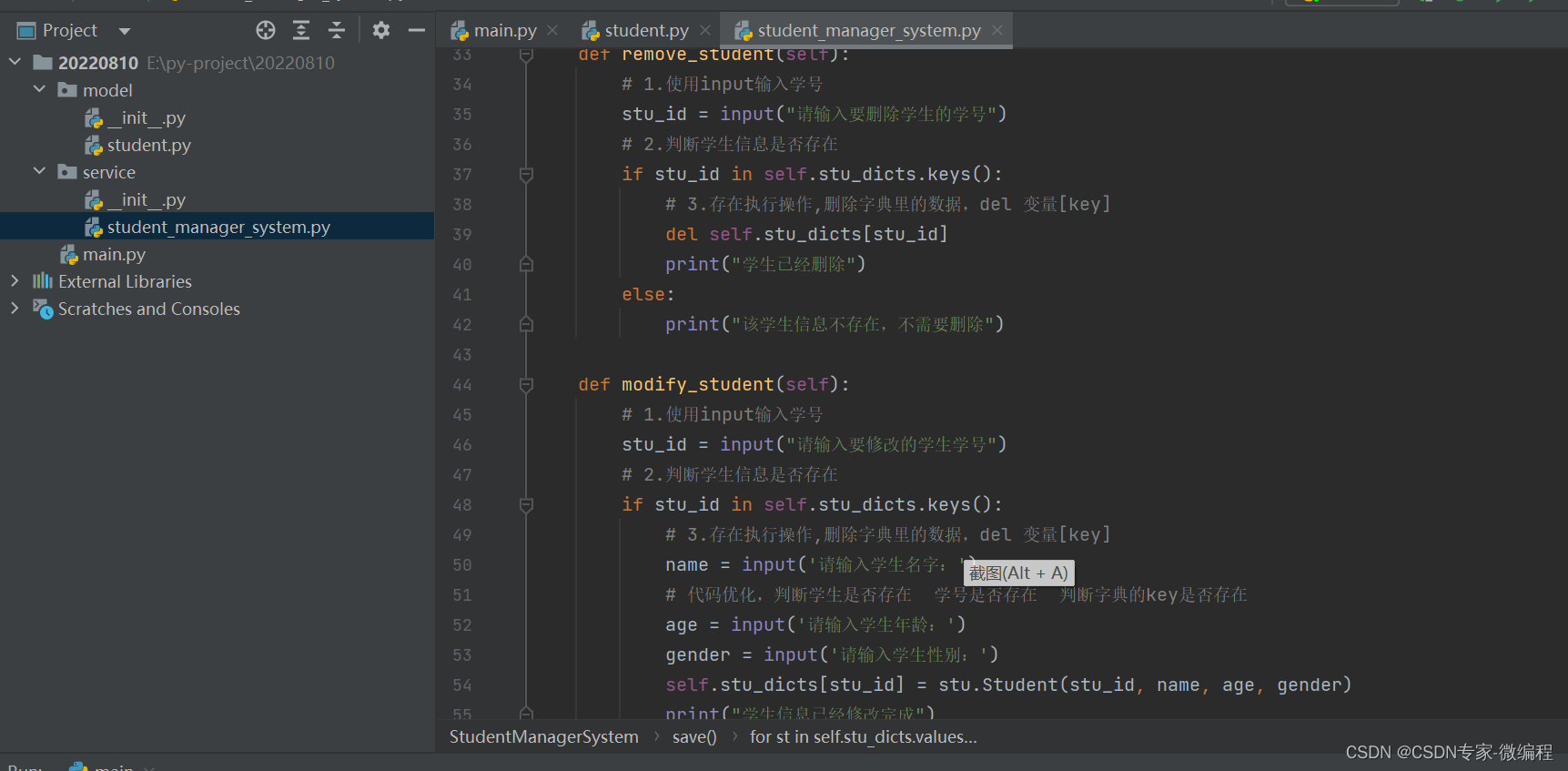
Task: Open student.py in the project tree
Action: tap(149, 145)
